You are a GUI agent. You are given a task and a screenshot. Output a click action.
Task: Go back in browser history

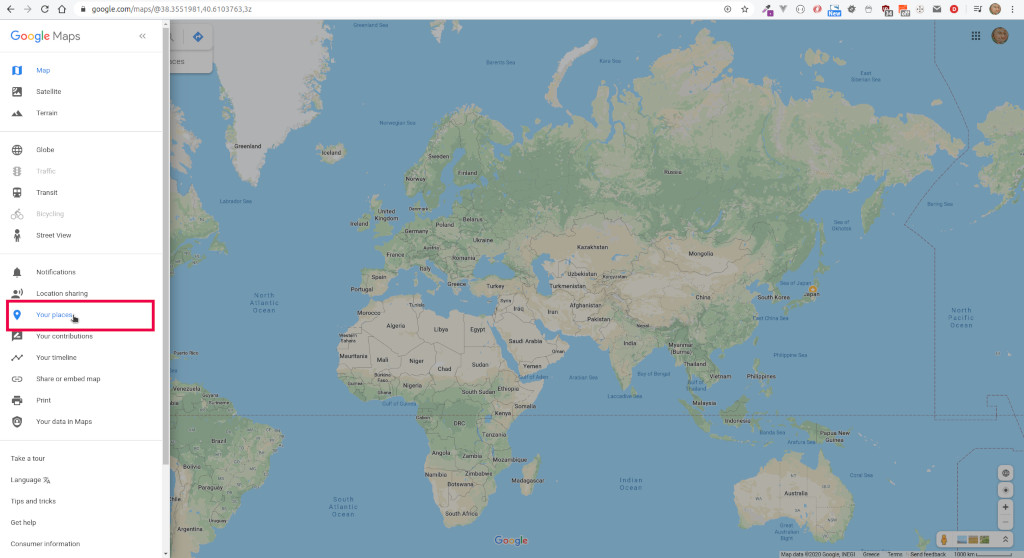pyautogui.click(x=10, y=9)
